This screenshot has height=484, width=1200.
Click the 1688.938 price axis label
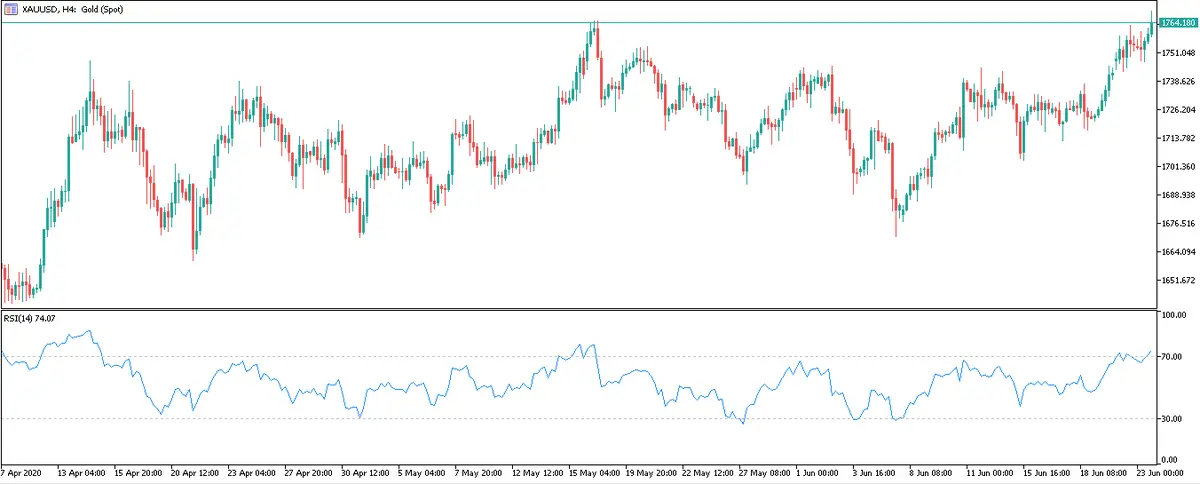tap(1178, 195)
